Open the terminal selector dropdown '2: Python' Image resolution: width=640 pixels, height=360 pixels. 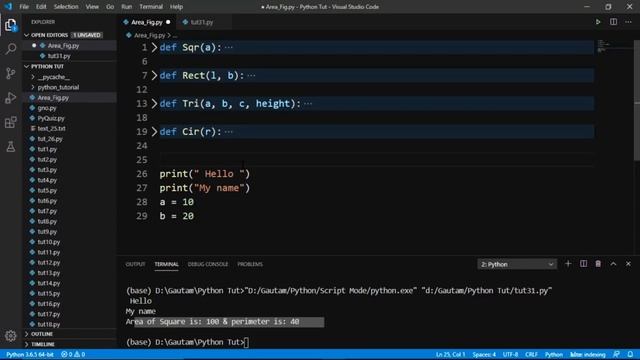517,264
